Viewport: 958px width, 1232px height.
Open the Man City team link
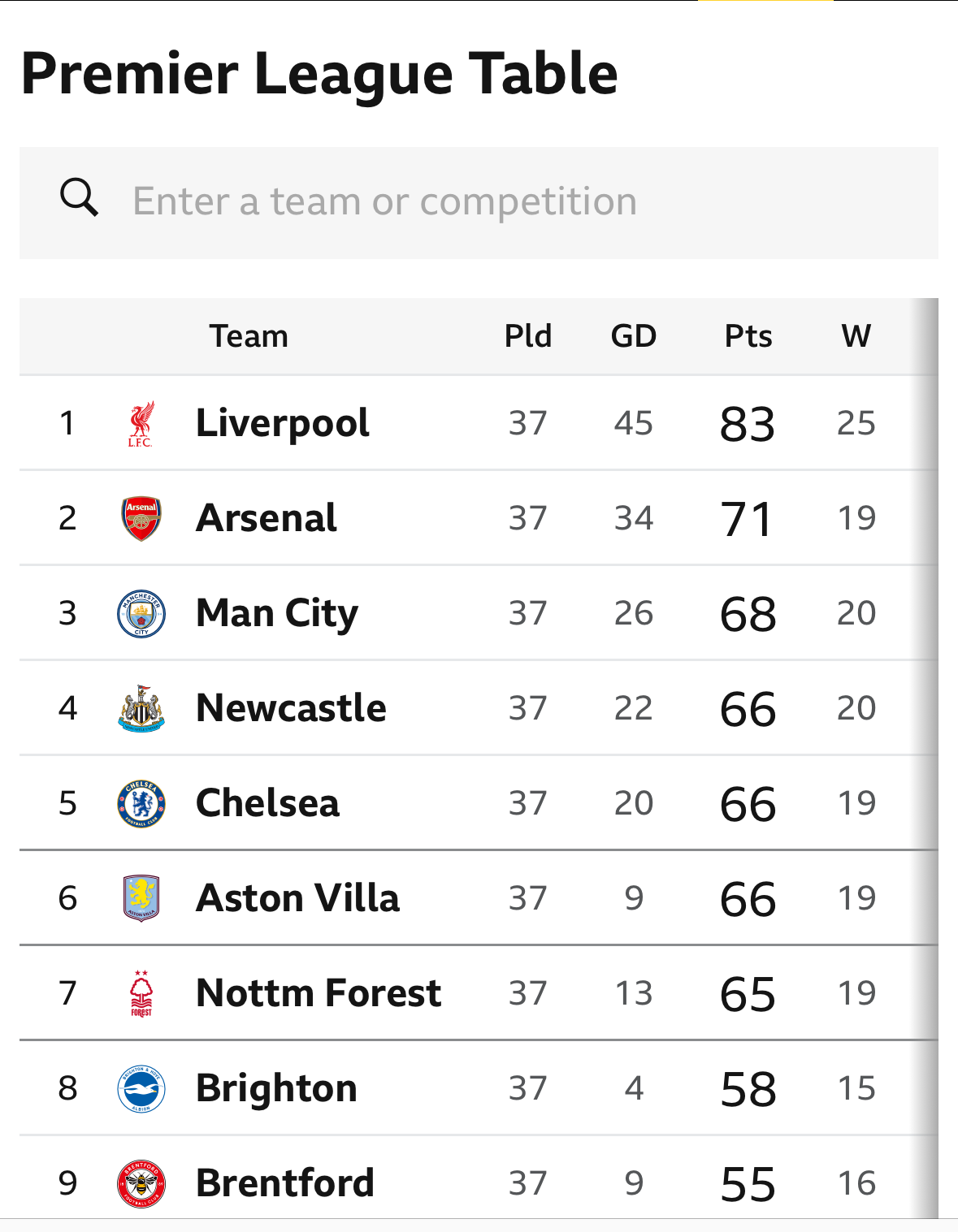pyautogui.click(x=277, y=613)
